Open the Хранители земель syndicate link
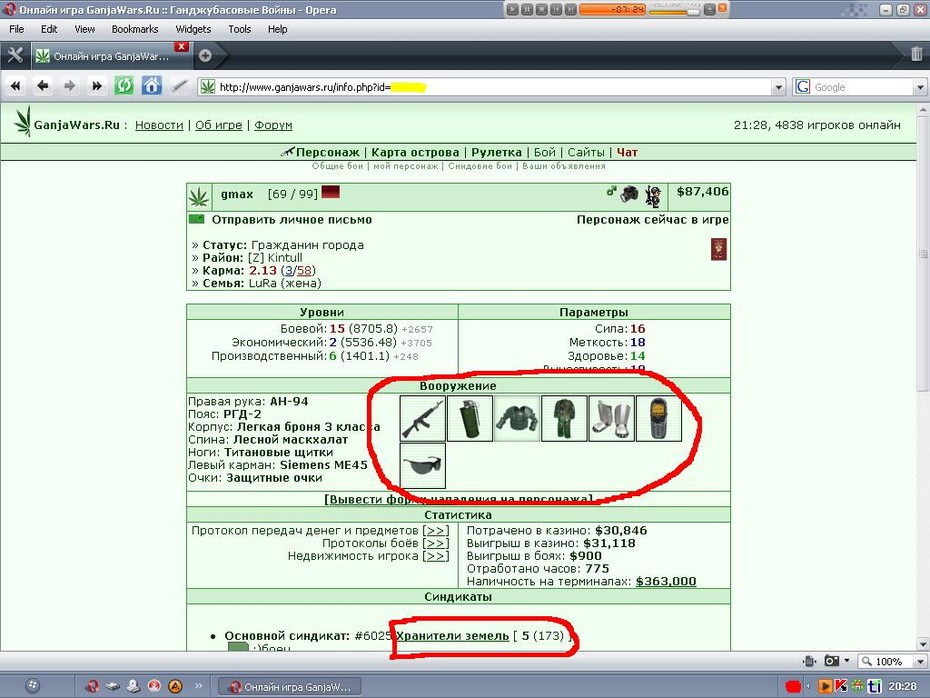 tap(452, 636)
